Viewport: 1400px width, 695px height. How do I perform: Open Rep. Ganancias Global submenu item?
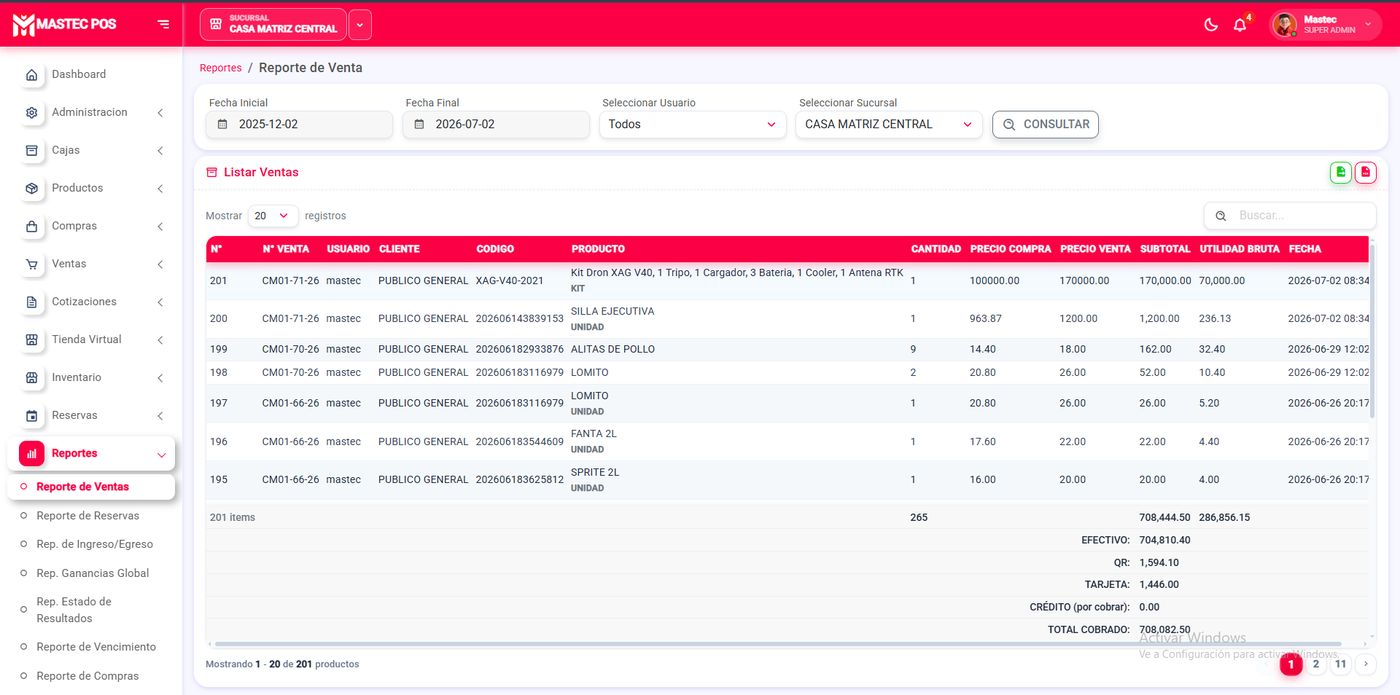[93, 574]
